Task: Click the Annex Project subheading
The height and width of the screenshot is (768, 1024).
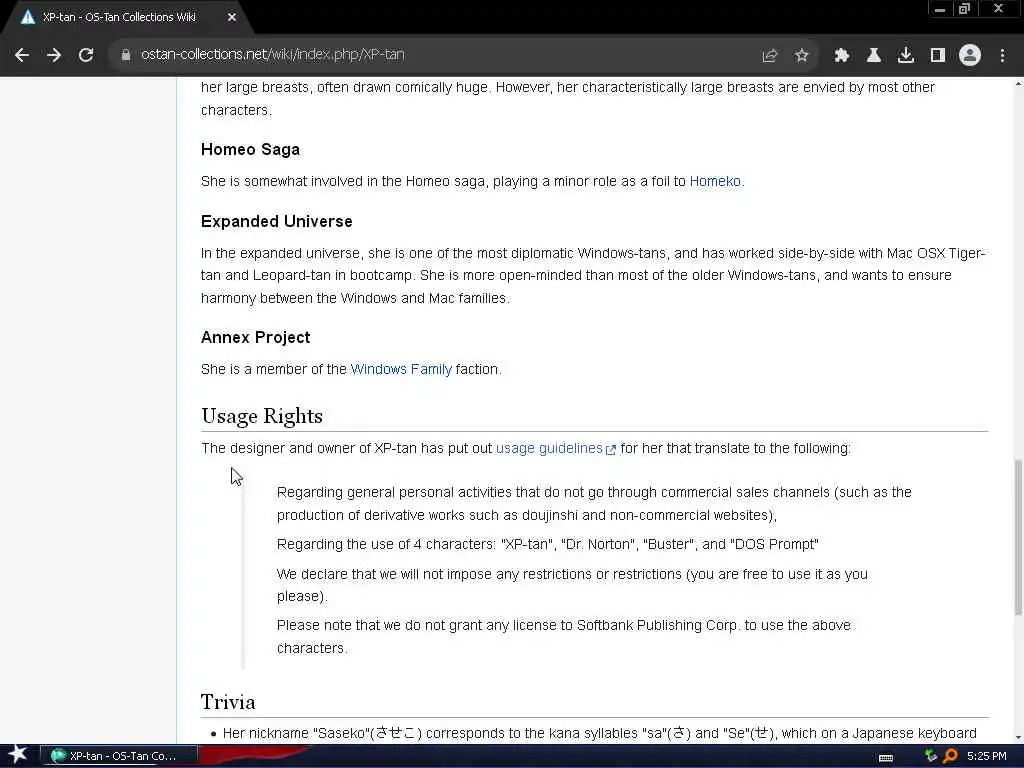Action: click(x=255, y=338)
